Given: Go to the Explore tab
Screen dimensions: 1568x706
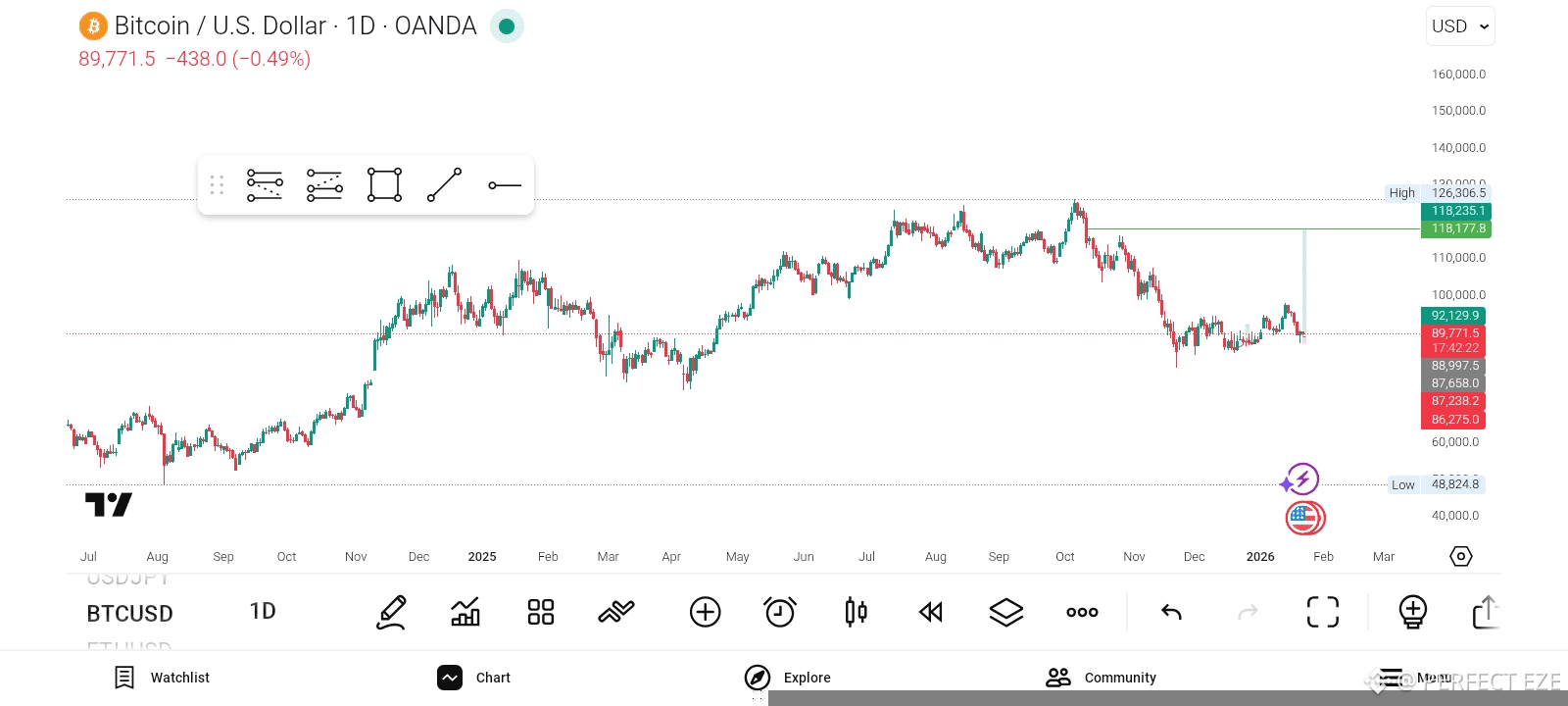Looking at the screenshot, I should [787, 678].
